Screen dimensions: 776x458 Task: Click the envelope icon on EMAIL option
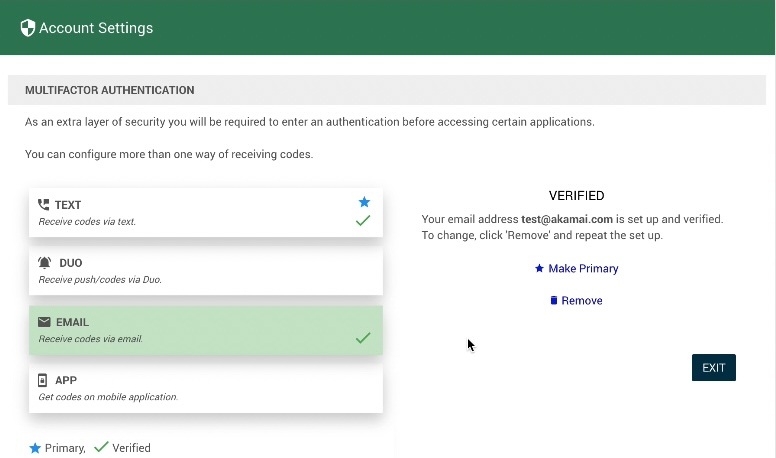pos(44,322)
